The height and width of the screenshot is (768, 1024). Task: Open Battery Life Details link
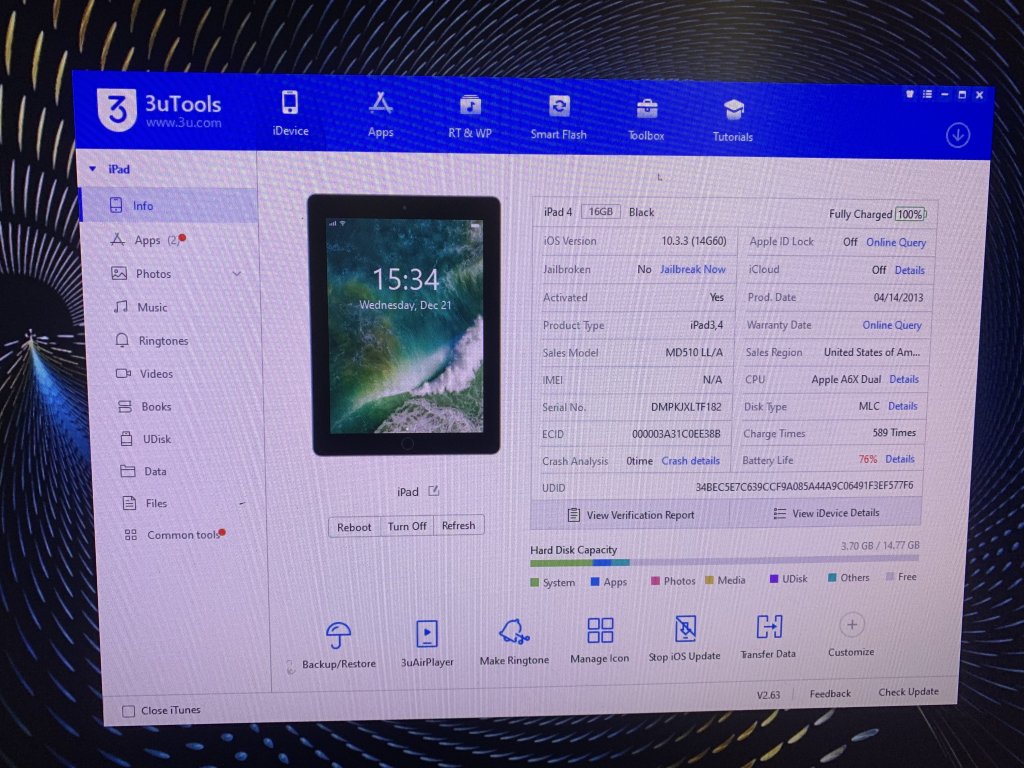click(899, 459)
